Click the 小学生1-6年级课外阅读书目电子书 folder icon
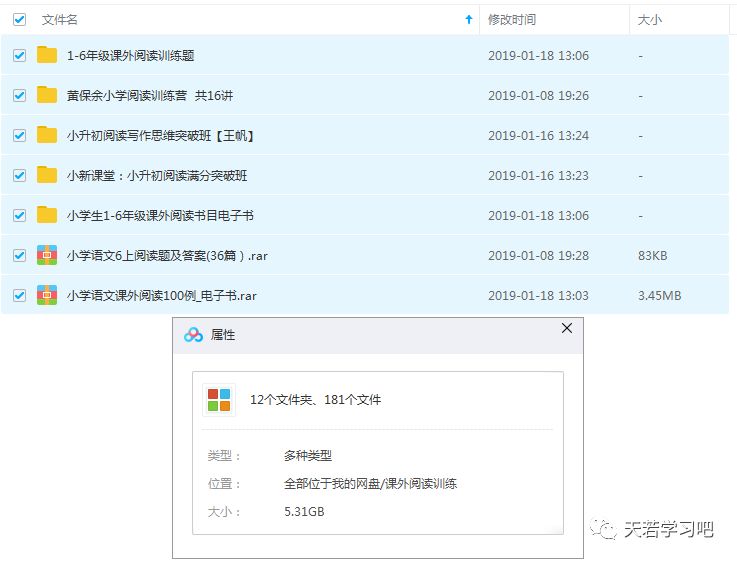This screenshot has width=737, height=561. (x=47, y=215)
